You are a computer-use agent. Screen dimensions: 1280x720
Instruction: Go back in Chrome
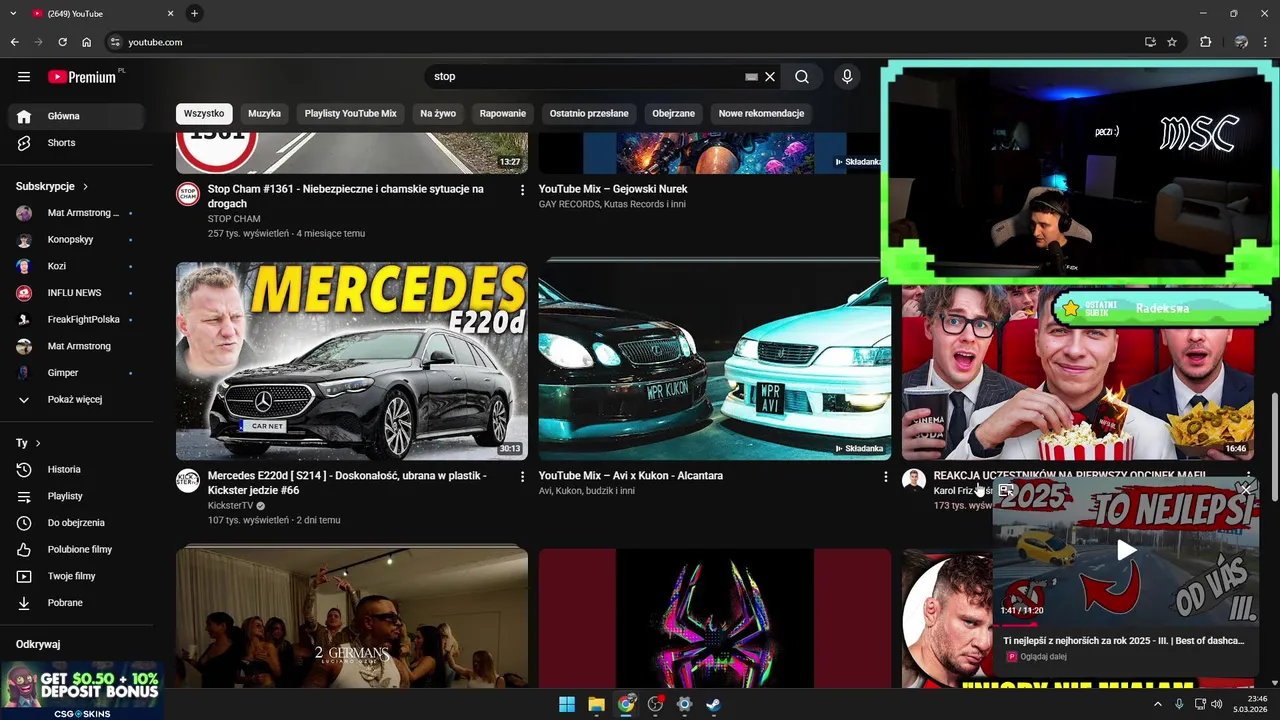tap(14, 42)
